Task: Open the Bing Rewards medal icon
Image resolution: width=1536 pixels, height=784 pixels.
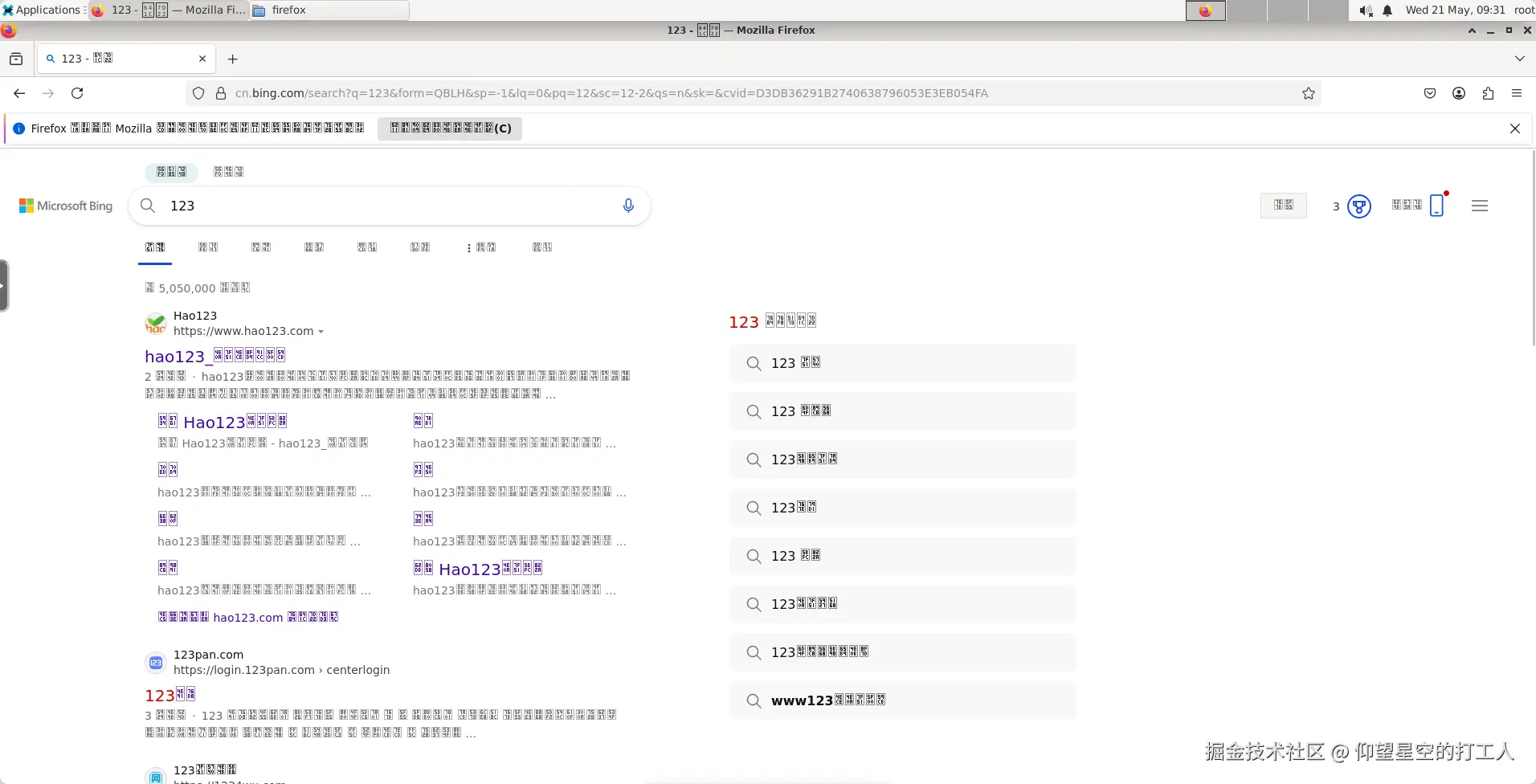Action: pyautogui.click(x=1358, y=206)
